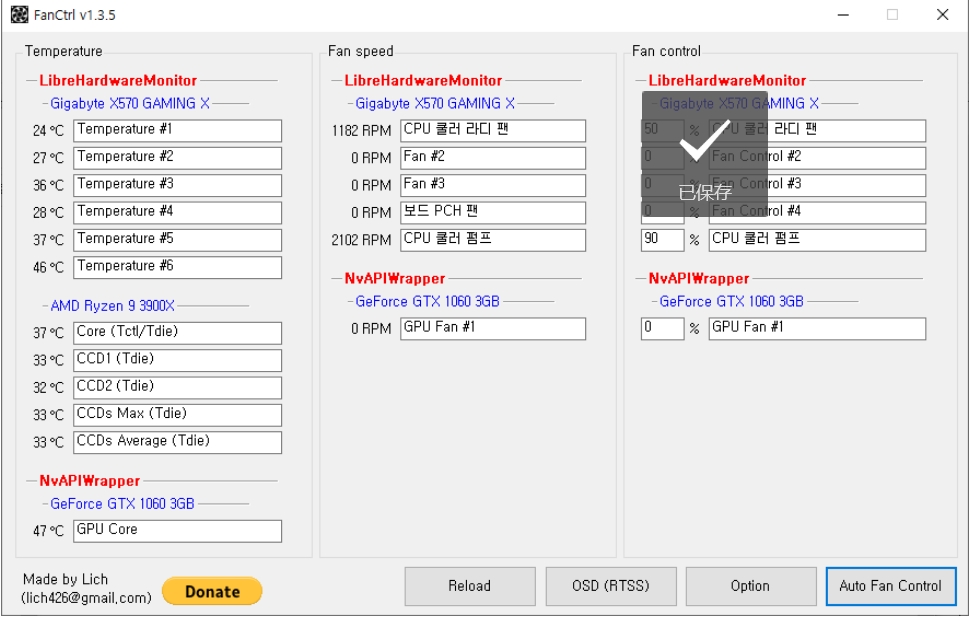Select the CCD1 (Tdie) name field
The height and width of the screenshot is (621, 970).
point(178,360)
